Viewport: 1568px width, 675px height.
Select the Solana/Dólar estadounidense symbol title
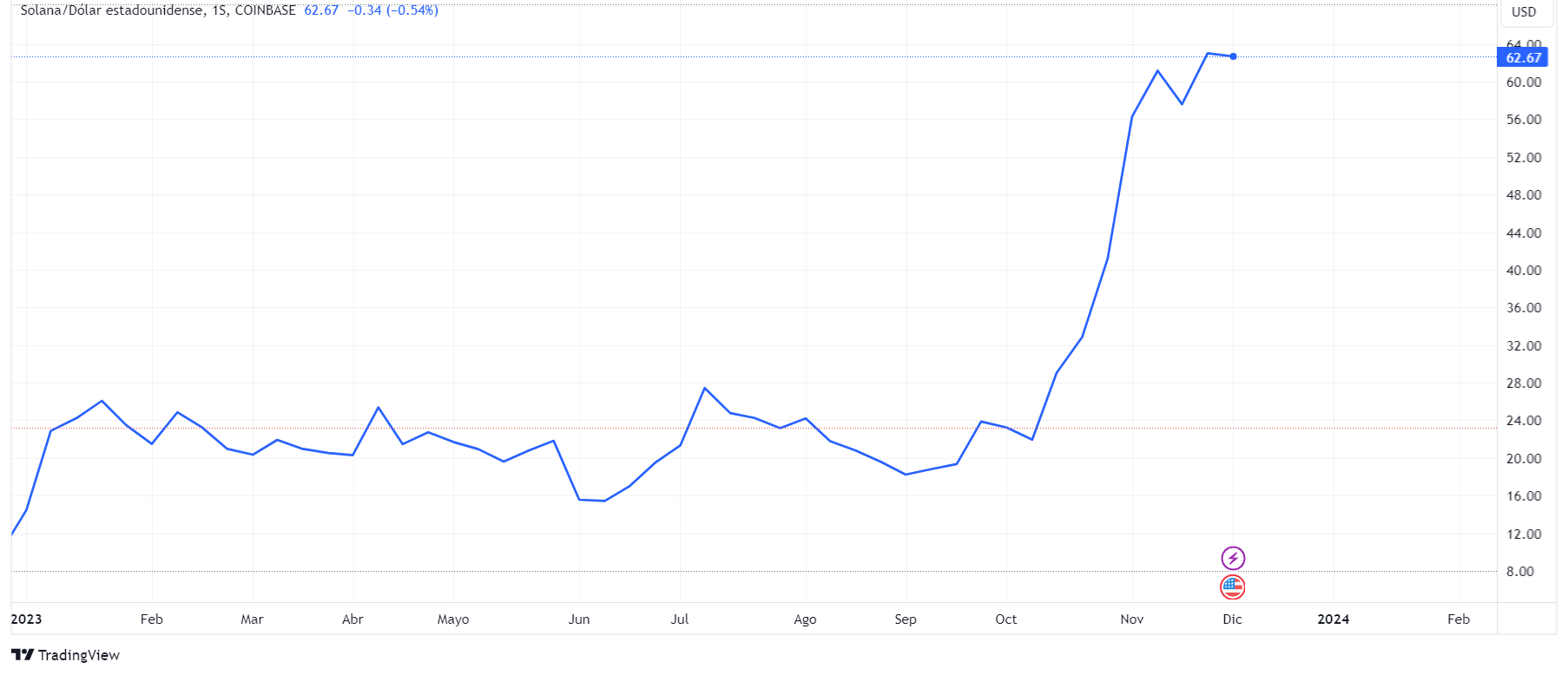(x=112, y=10)
